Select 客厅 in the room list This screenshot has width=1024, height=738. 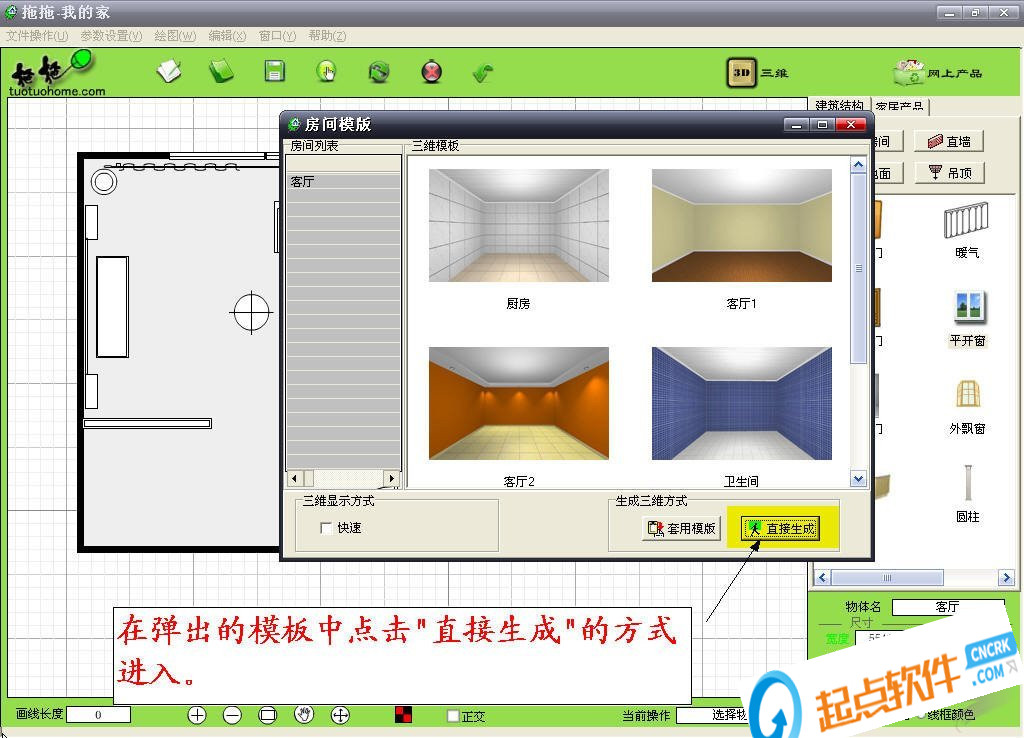[344, 182]
